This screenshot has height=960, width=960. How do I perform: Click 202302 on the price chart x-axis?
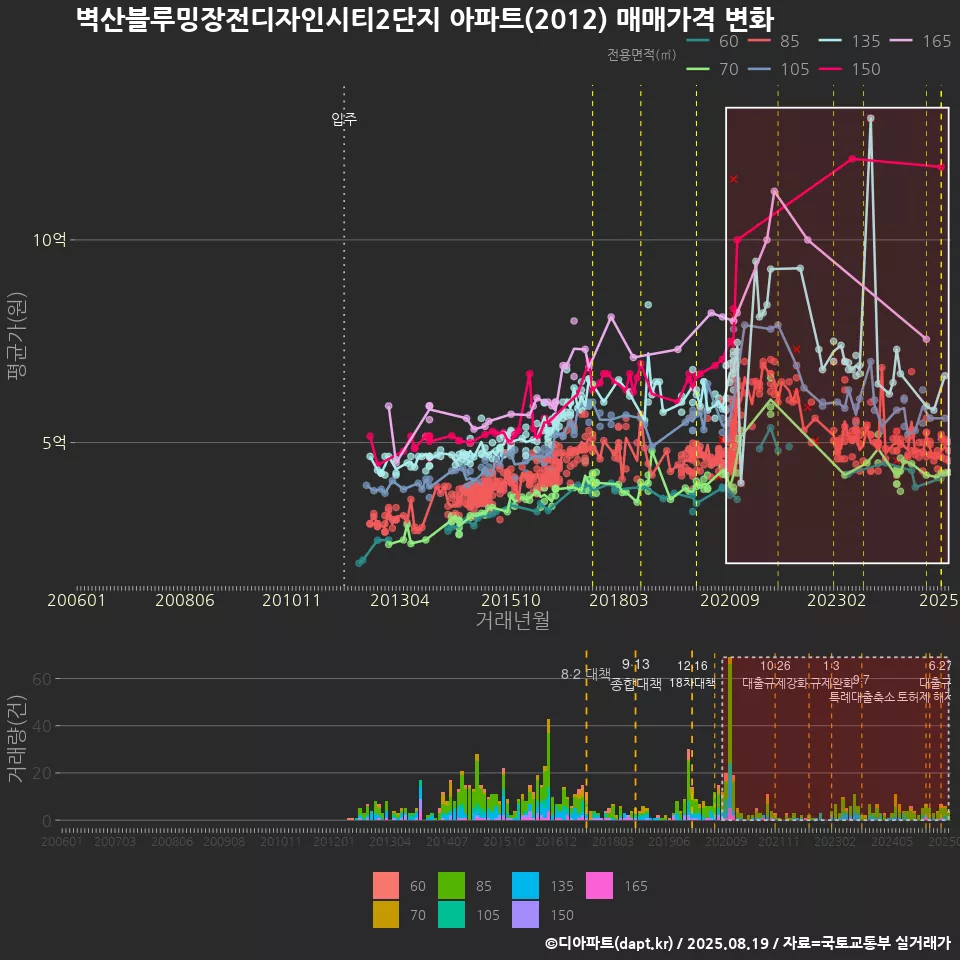tap(837, 599)
